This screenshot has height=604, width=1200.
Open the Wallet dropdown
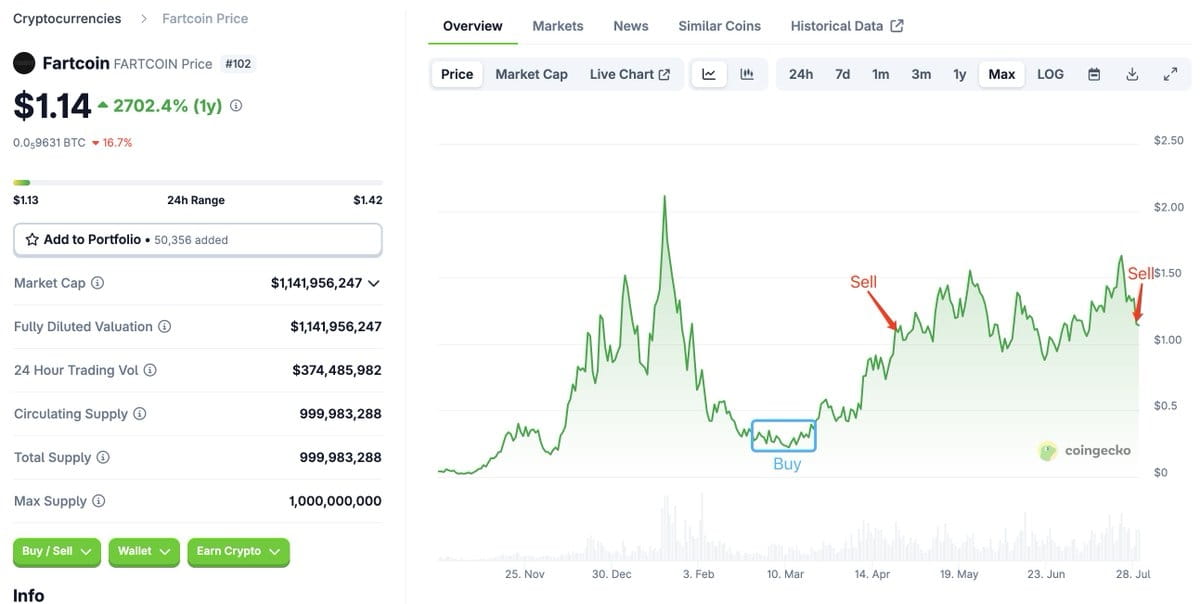coord(144,552)
